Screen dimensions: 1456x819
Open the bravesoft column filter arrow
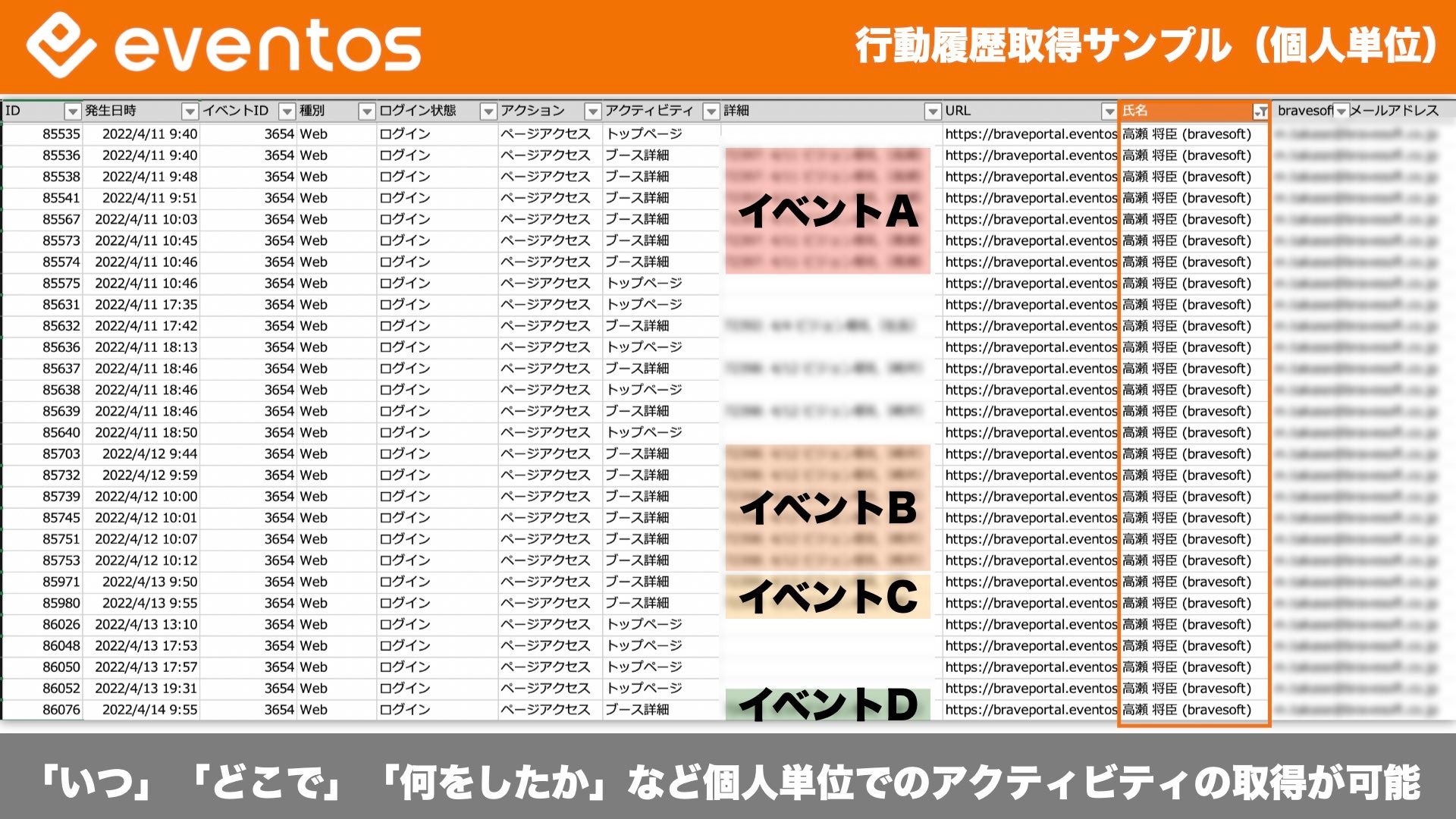pyautogui.click(x=1341, y=112)
